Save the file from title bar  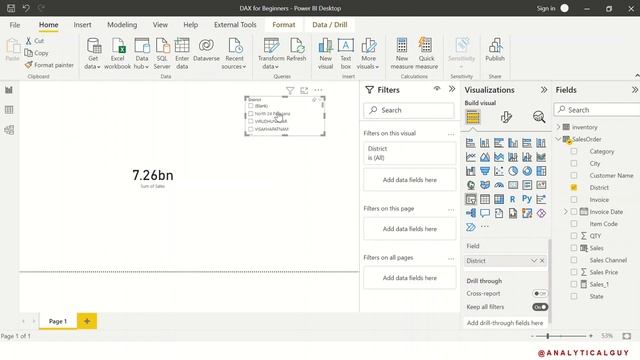11,8
